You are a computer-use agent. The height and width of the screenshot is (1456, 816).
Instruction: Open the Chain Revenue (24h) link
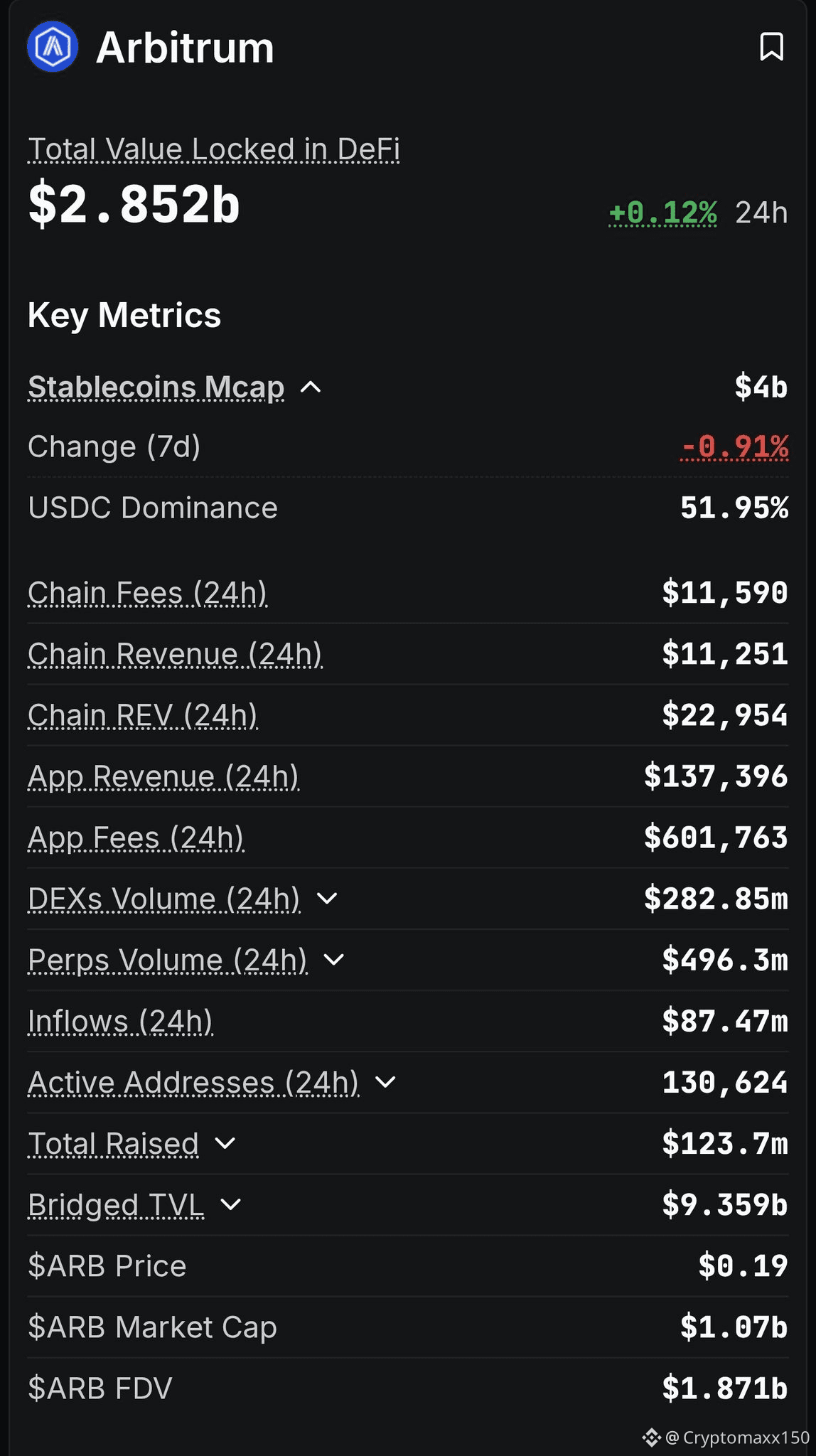(x=175, y=655)
